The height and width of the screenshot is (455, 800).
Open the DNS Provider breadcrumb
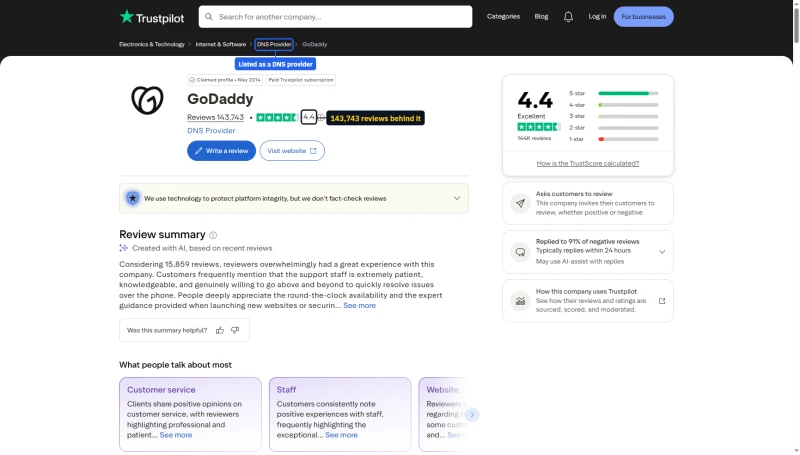point(274,44)
